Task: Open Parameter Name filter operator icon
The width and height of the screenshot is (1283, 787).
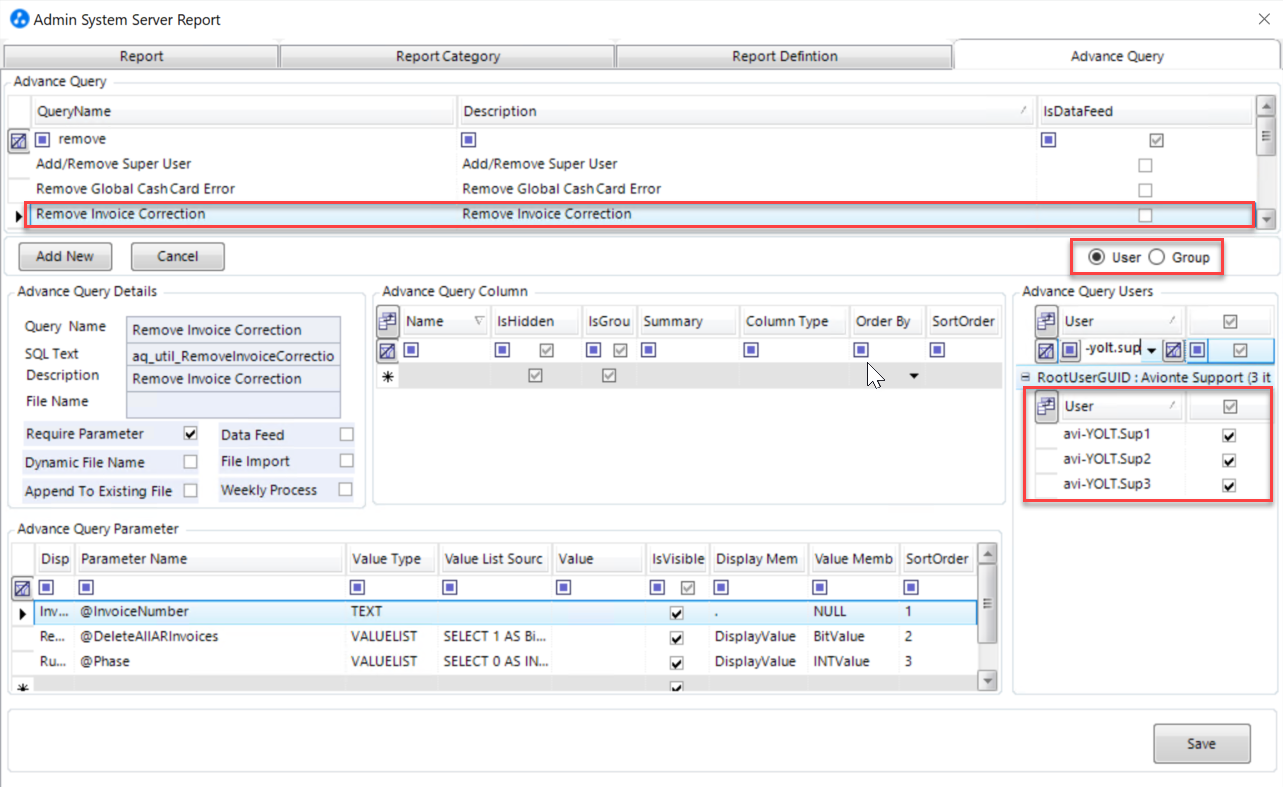Action: point(86,588)
